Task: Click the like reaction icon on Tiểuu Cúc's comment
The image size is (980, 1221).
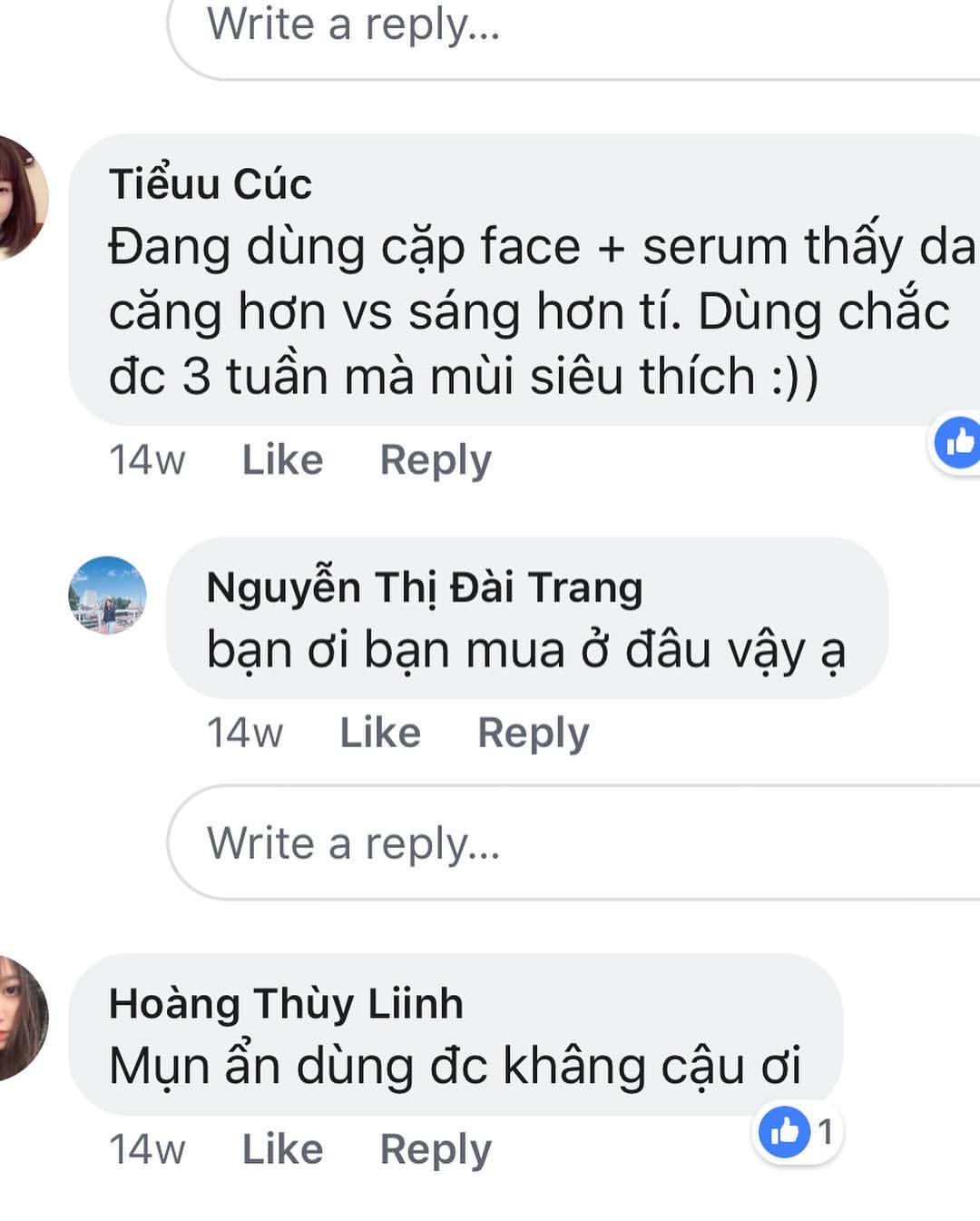Action: (x=959, y=442)
